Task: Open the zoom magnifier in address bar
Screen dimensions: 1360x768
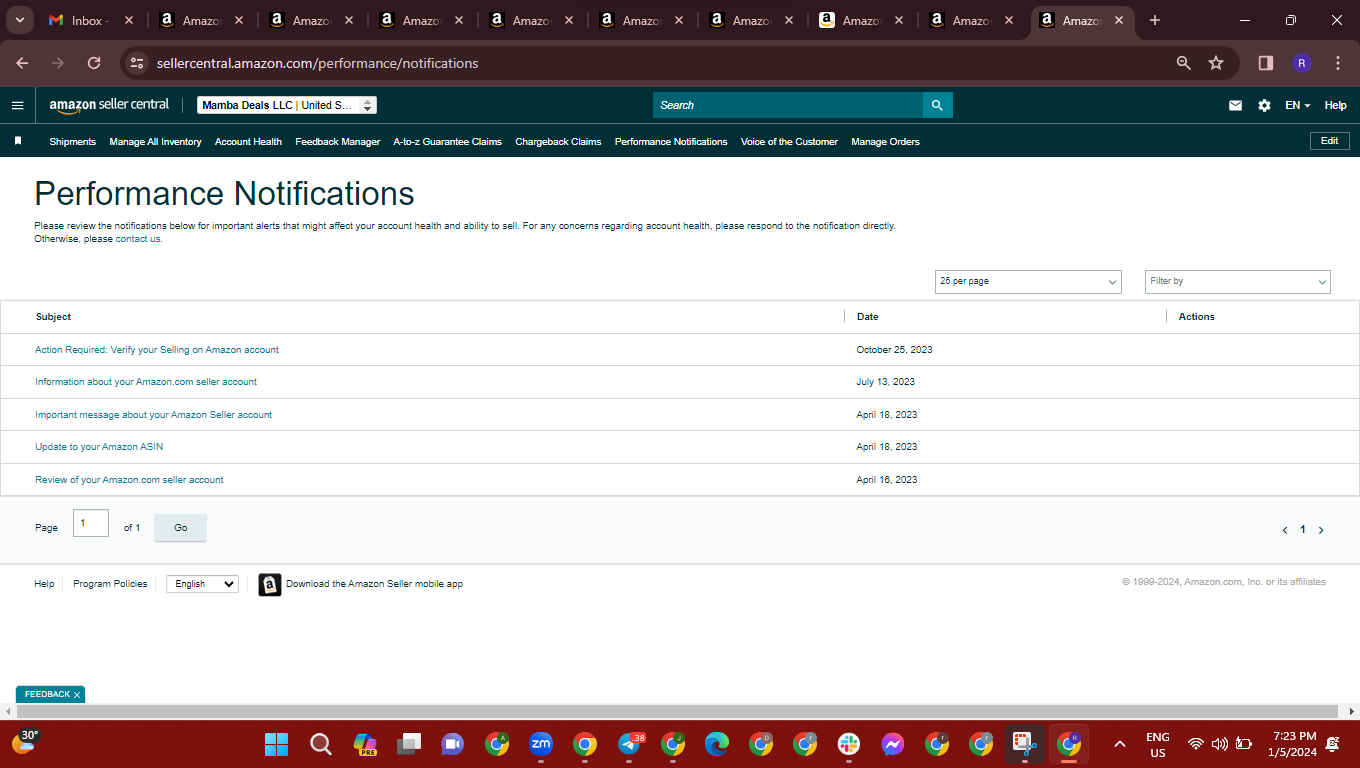Action: pos(1184,63)
